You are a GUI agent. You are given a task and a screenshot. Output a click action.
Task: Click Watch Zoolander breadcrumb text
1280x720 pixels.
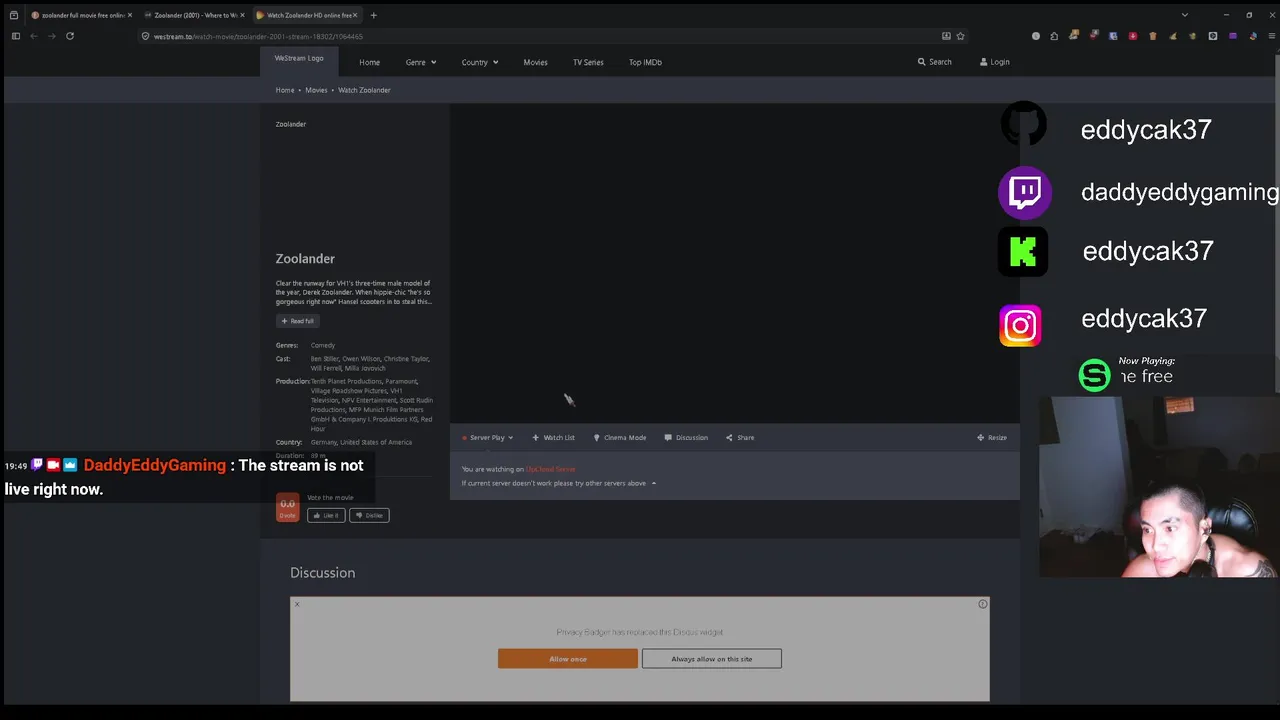(x=364, y=90)
